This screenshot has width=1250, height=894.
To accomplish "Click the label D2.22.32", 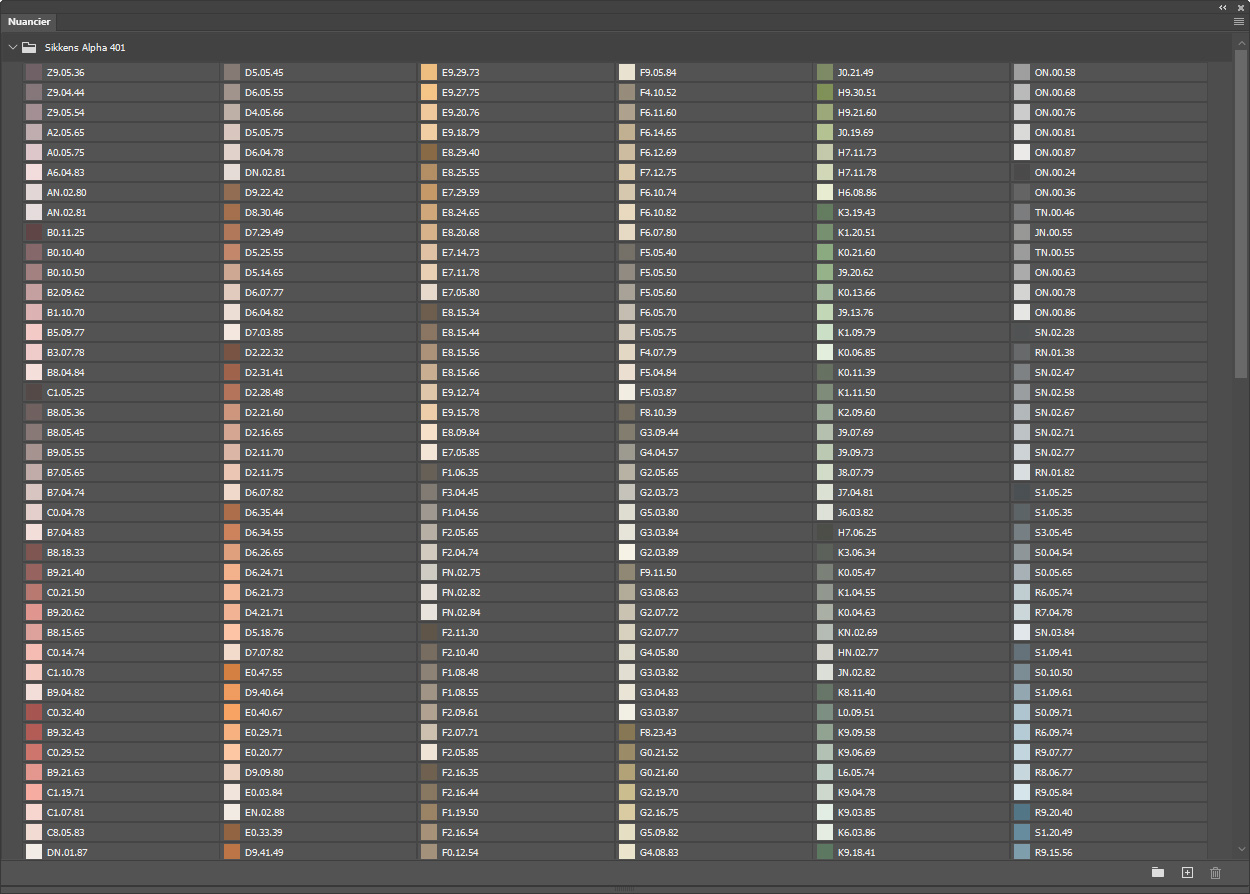I will [x=264, y=352].
